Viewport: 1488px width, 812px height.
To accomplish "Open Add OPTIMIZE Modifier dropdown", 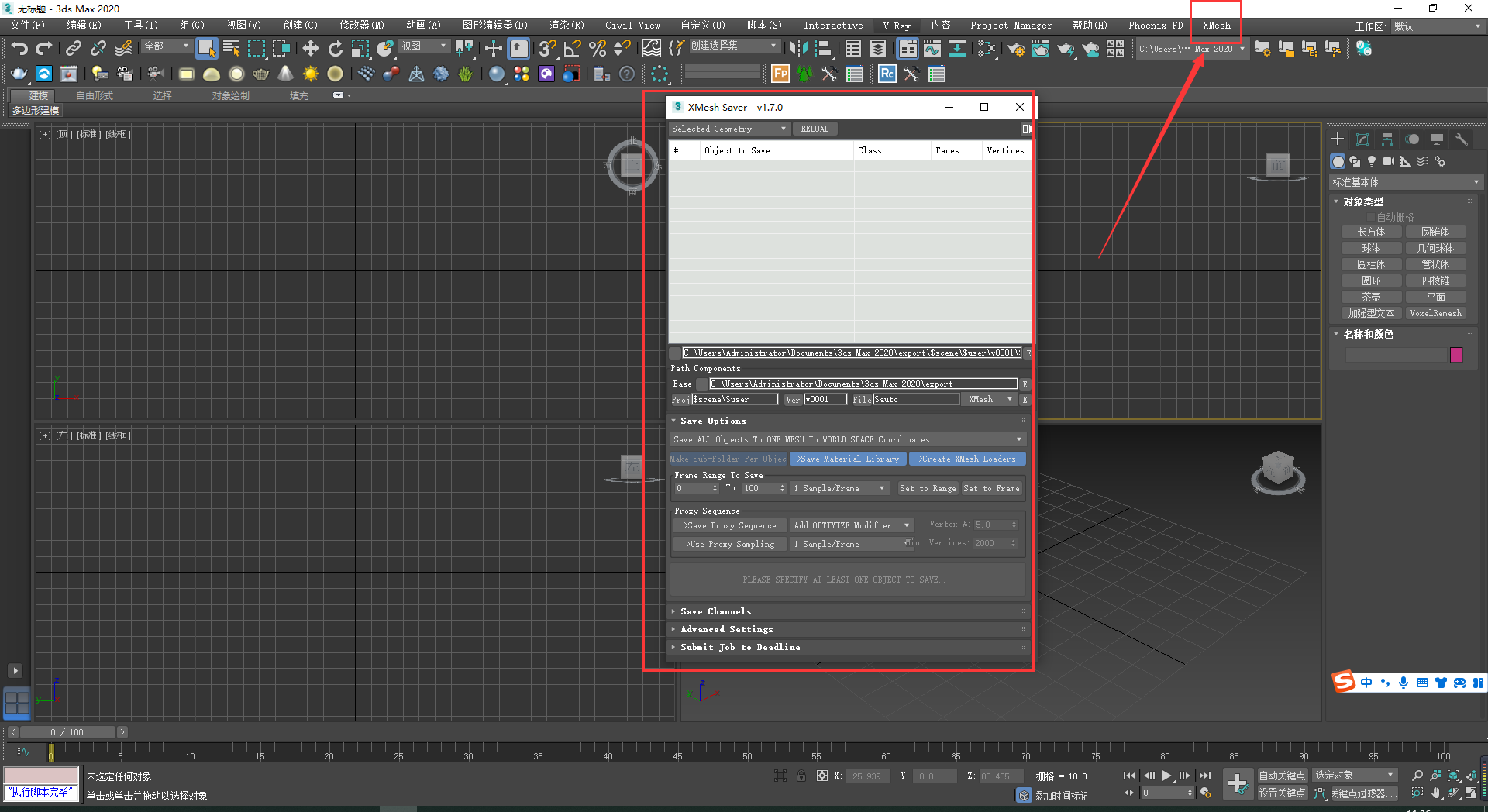I will (x=852, y=525).
